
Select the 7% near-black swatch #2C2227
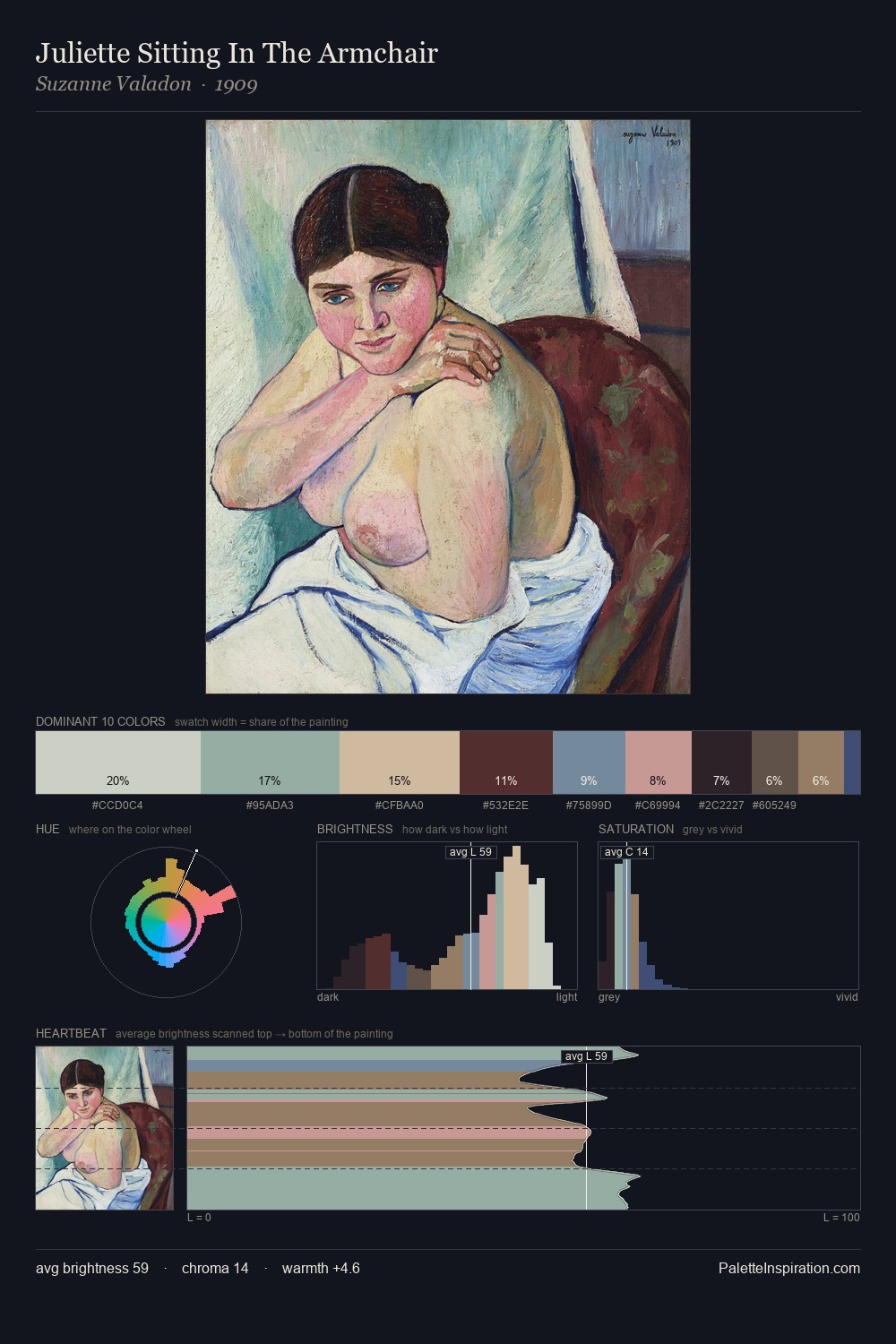[x=721, y=762]
